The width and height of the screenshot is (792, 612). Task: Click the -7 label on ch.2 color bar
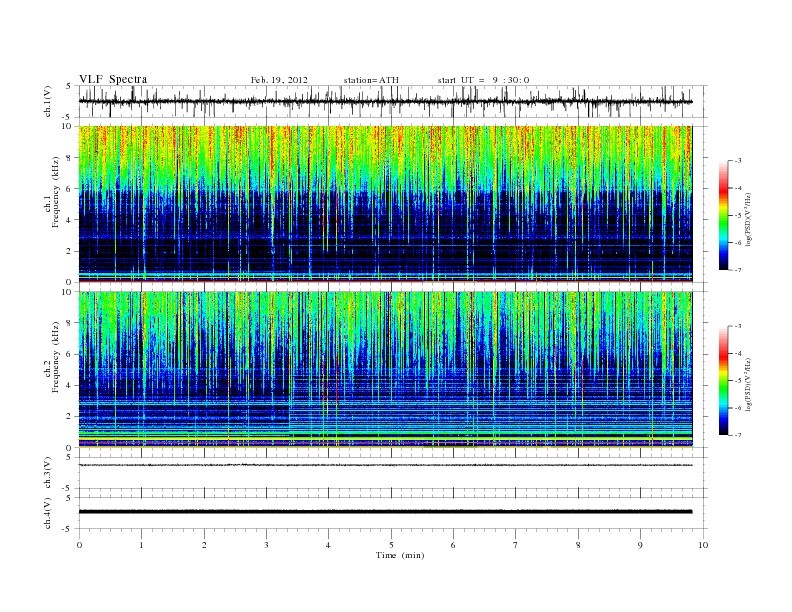738,435
